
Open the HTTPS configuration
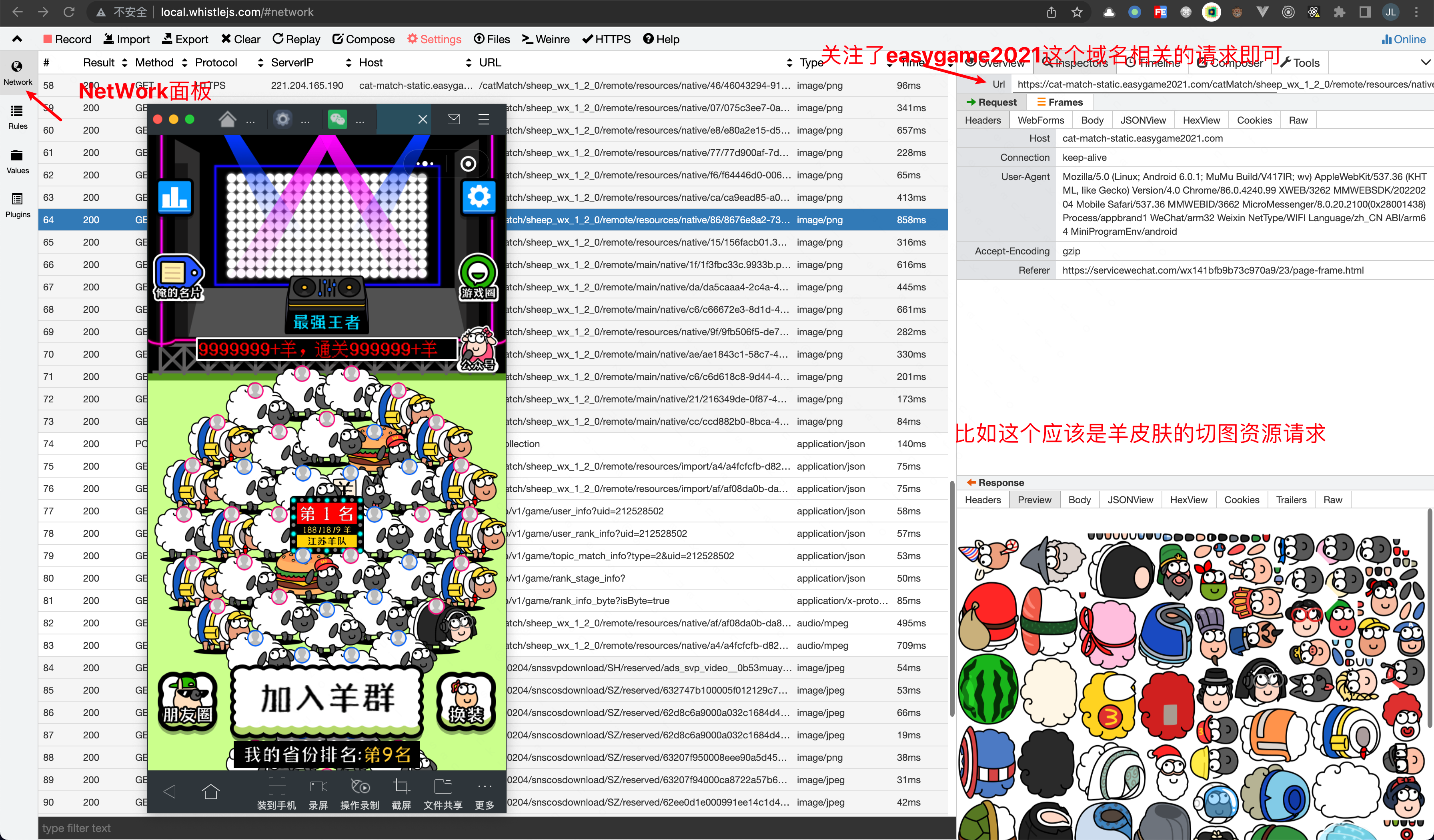pyautogui.click(x=606, y=39)
